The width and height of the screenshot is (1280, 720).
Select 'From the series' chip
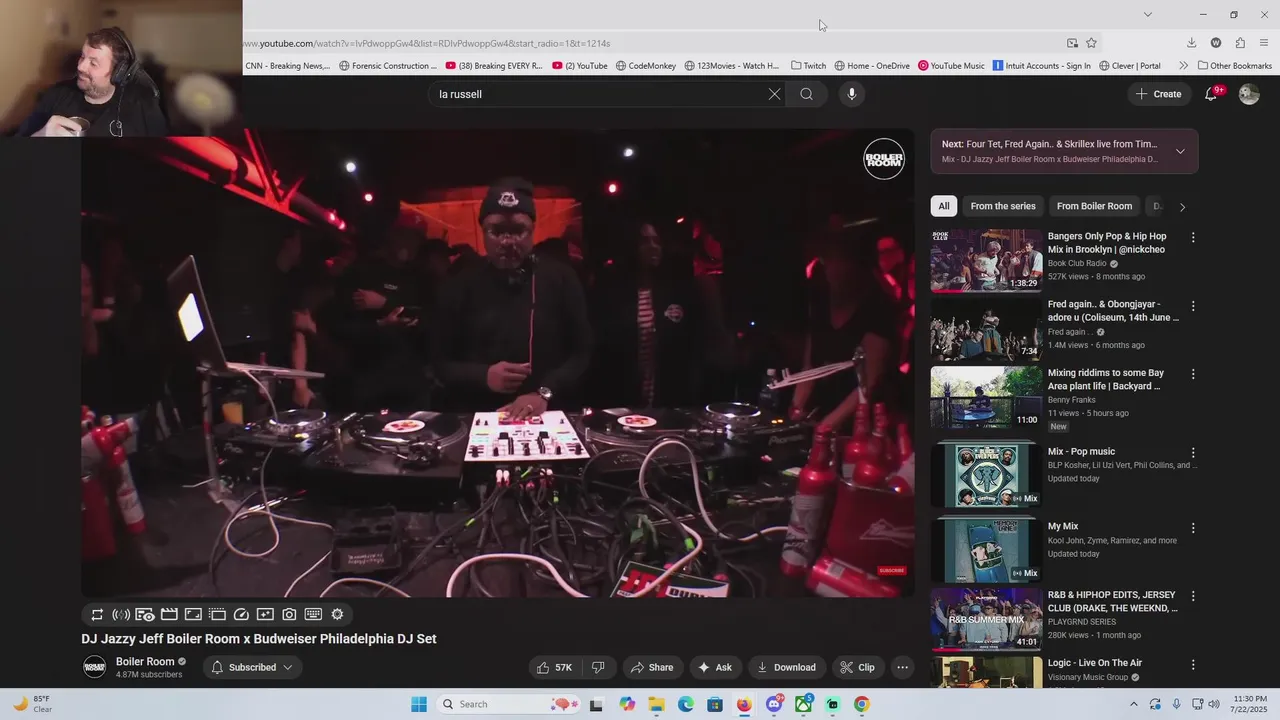(x=1003, y=206)
